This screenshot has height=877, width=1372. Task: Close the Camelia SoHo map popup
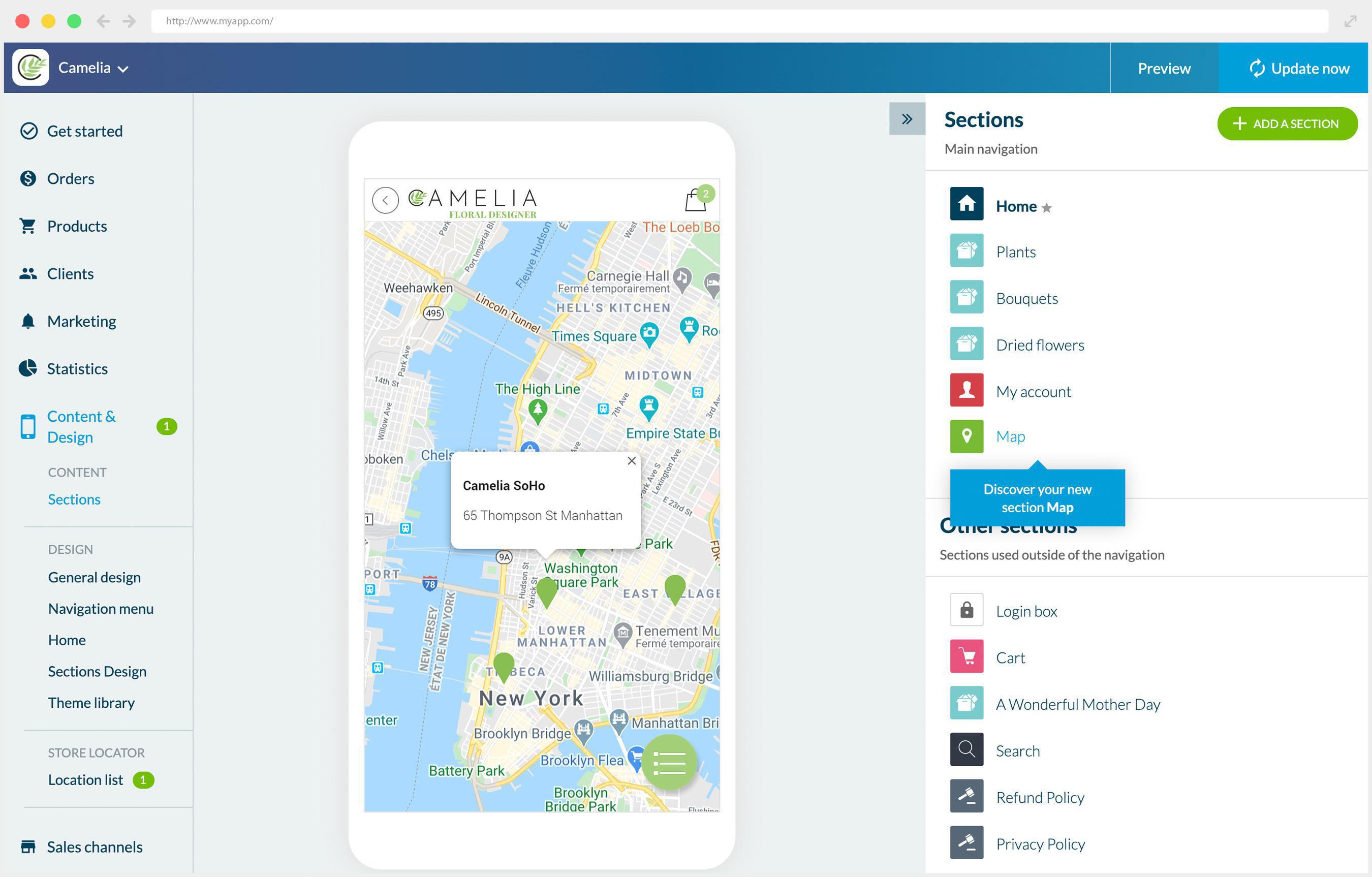pyautogui.click(x=631, y=461)
